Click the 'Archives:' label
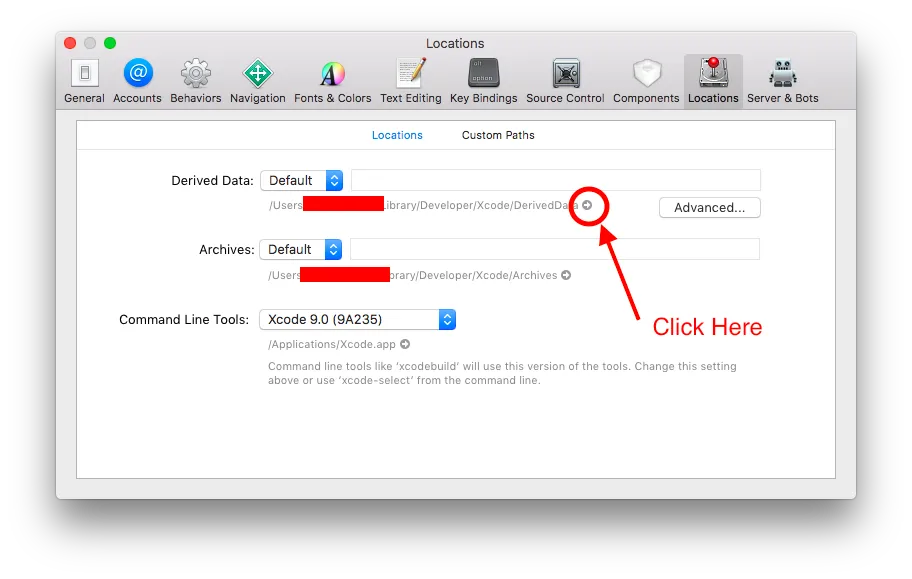Viewport: 912px width, 579px height. [x=227, y=250]
